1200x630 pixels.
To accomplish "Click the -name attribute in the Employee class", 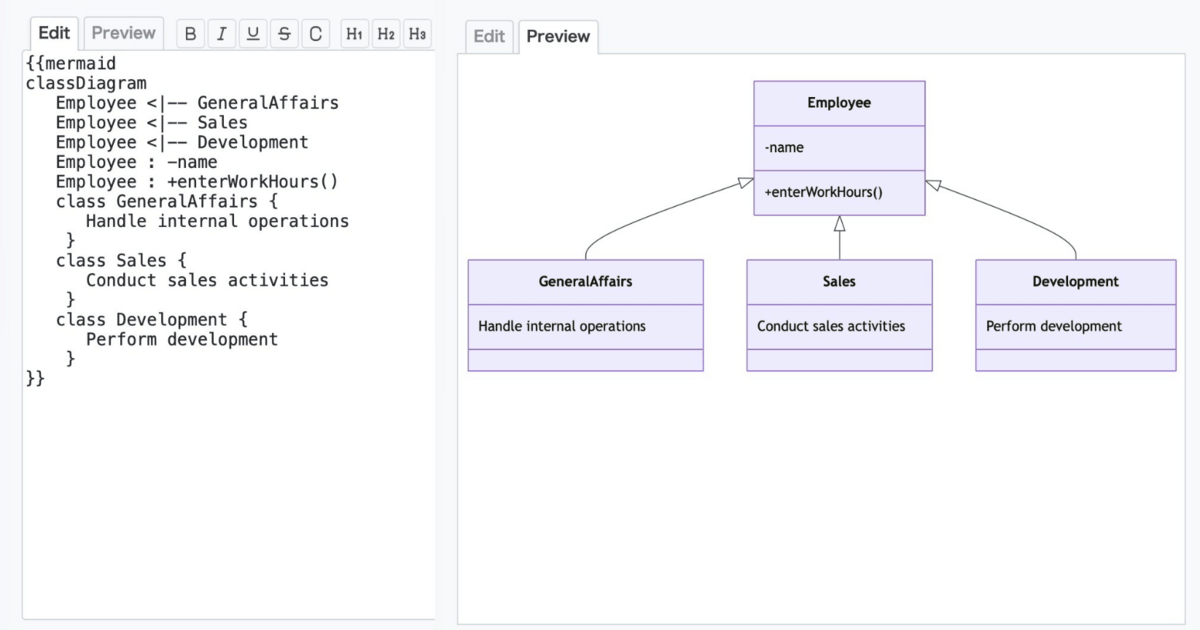I will 782,147.
